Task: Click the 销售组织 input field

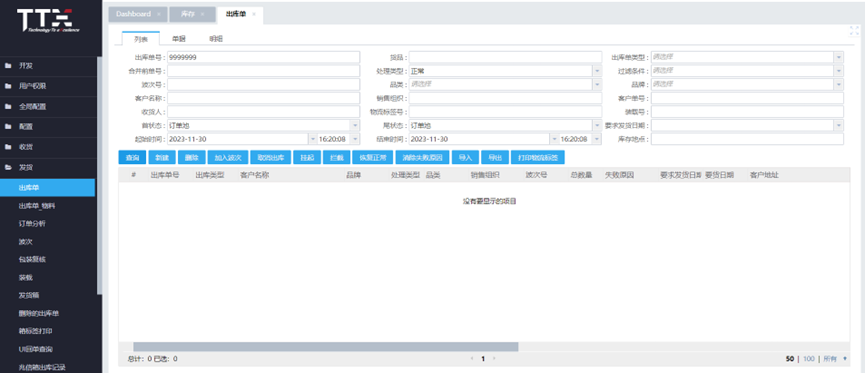Action: 505,98
